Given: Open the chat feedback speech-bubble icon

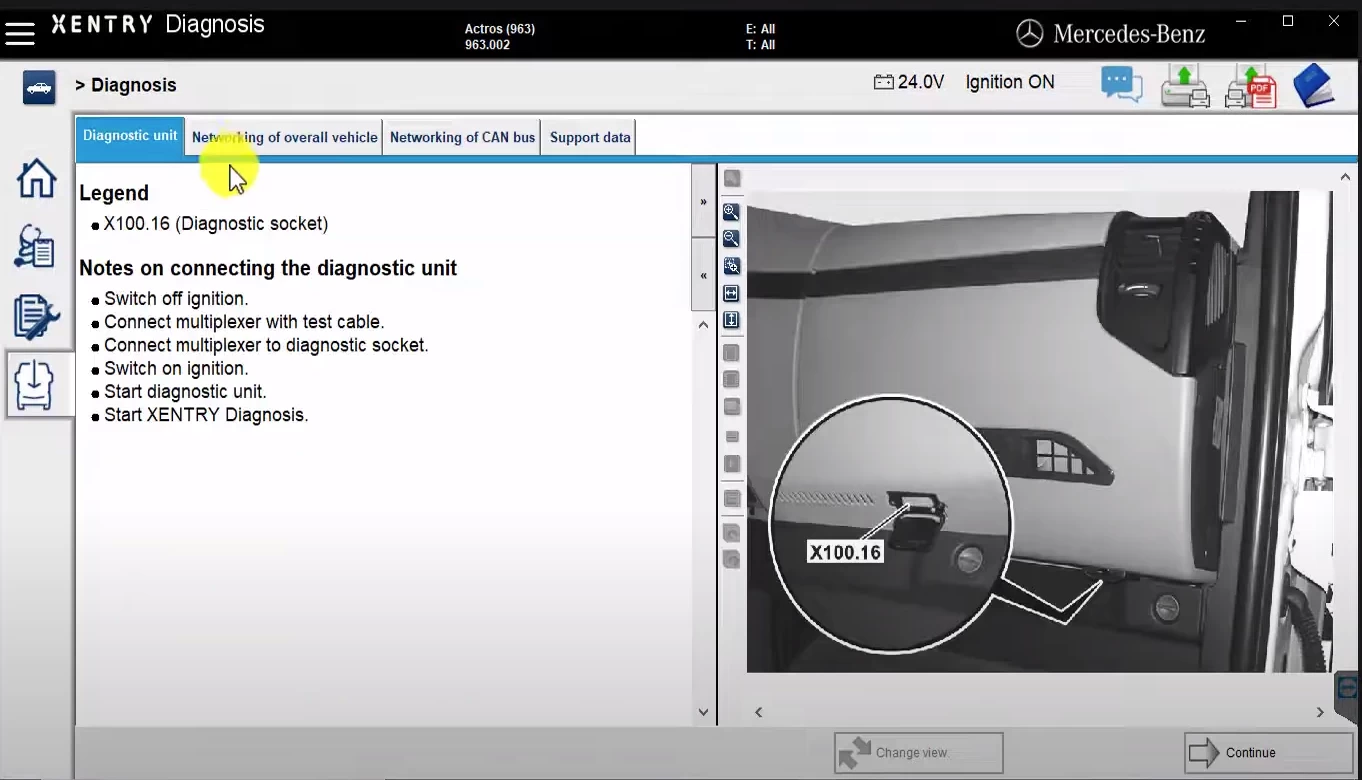Looking at the screenshot, I should tap(1122, 85).
